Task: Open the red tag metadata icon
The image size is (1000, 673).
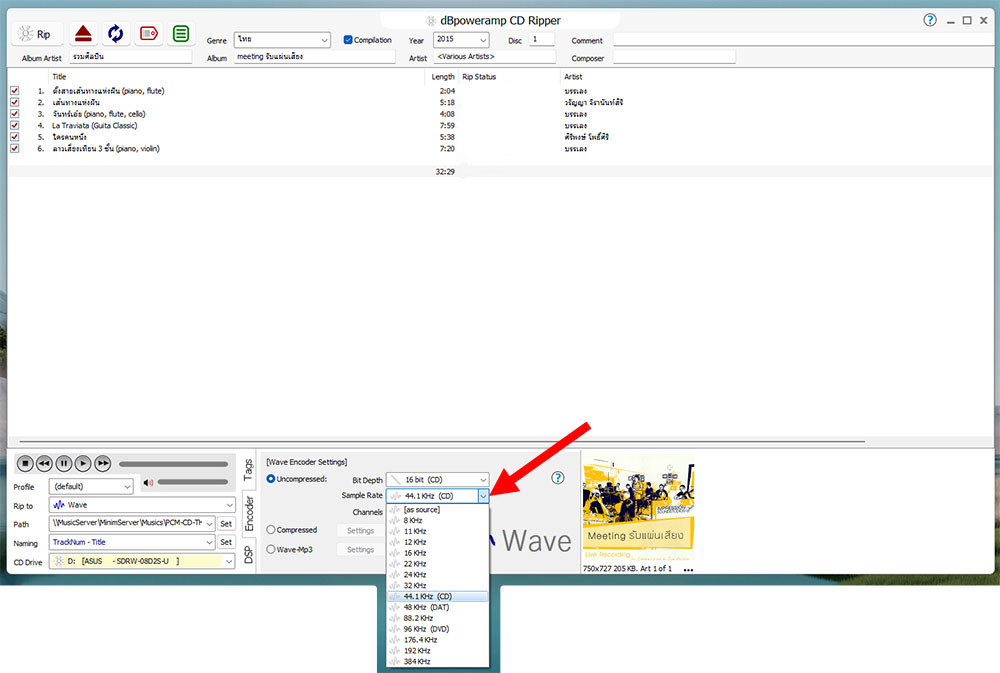Action: [x=148, y=34]
